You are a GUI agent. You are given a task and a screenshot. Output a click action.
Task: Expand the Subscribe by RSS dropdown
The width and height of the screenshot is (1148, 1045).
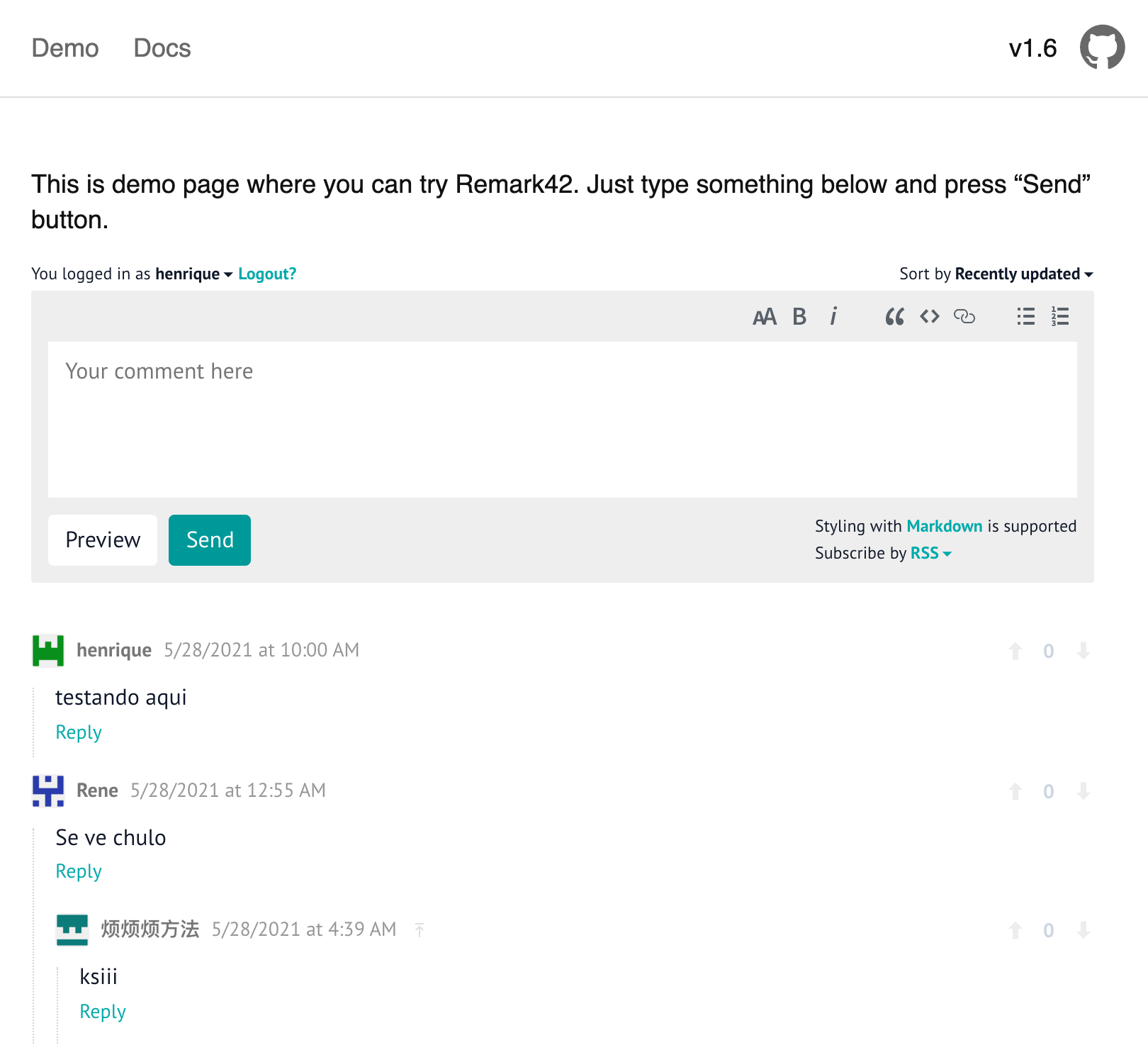pyautogui.click(x=930, y=553)
